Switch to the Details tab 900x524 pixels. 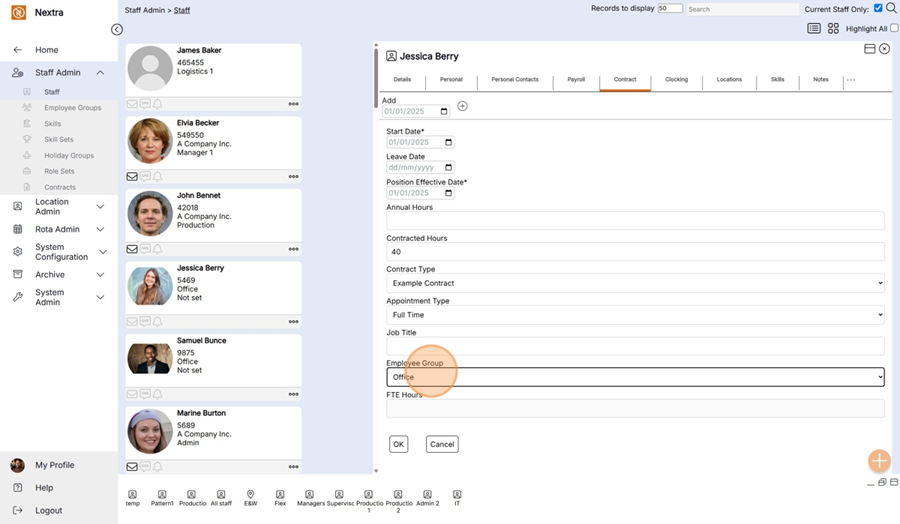(x=402, y=80)
